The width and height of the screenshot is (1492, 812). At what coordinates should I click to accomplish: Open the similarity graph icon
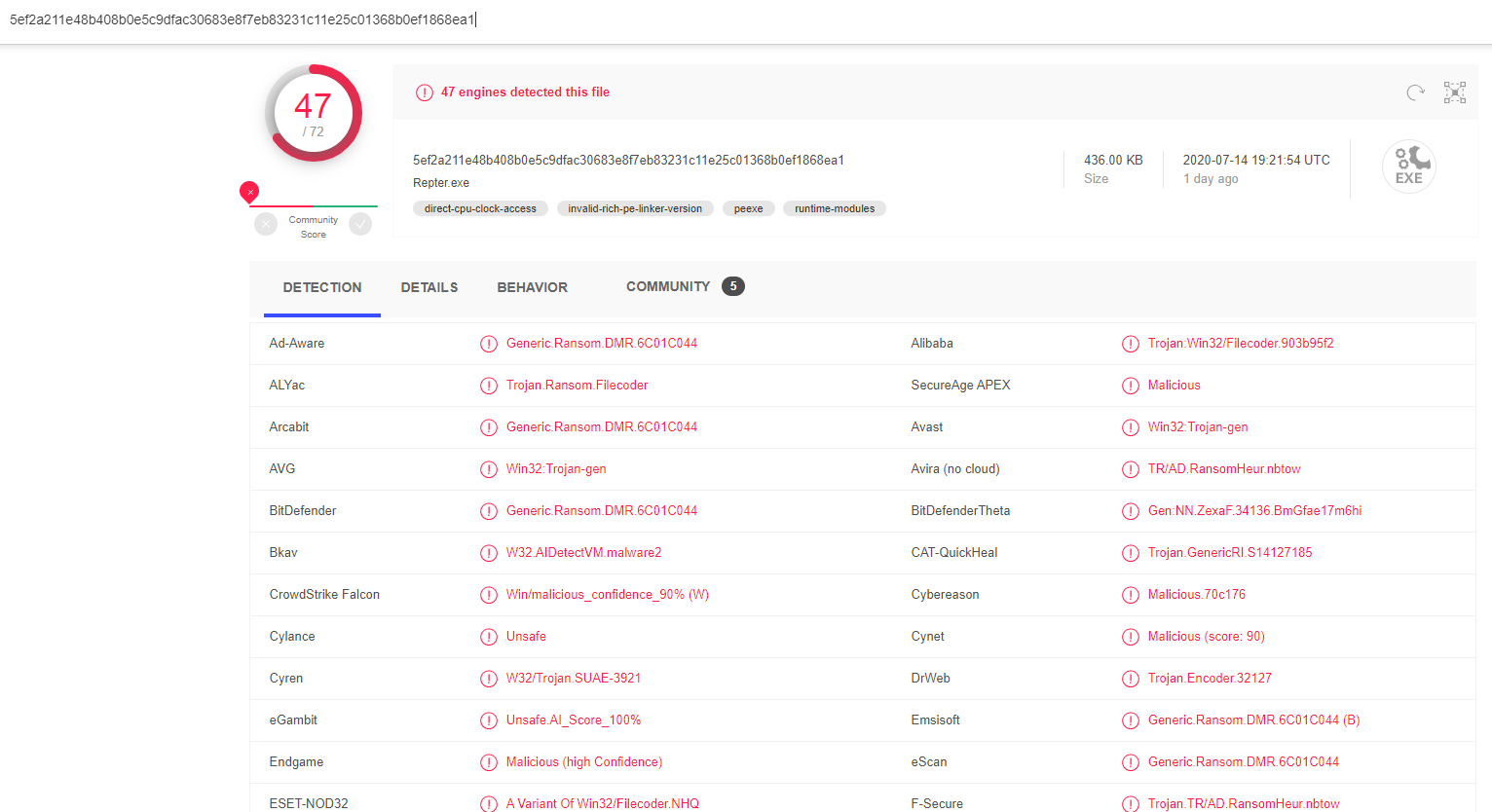[x=1454, y=92]
